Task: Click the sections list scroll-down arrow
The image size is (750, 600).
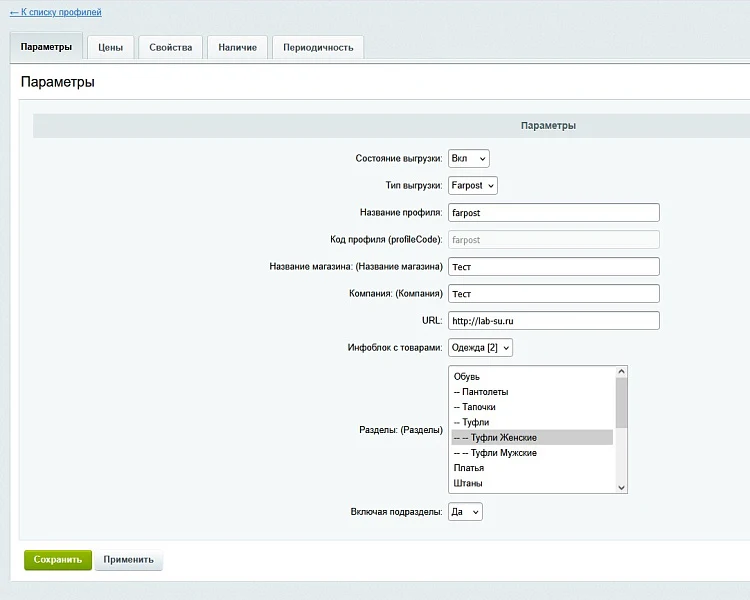Action: [621, 488]
